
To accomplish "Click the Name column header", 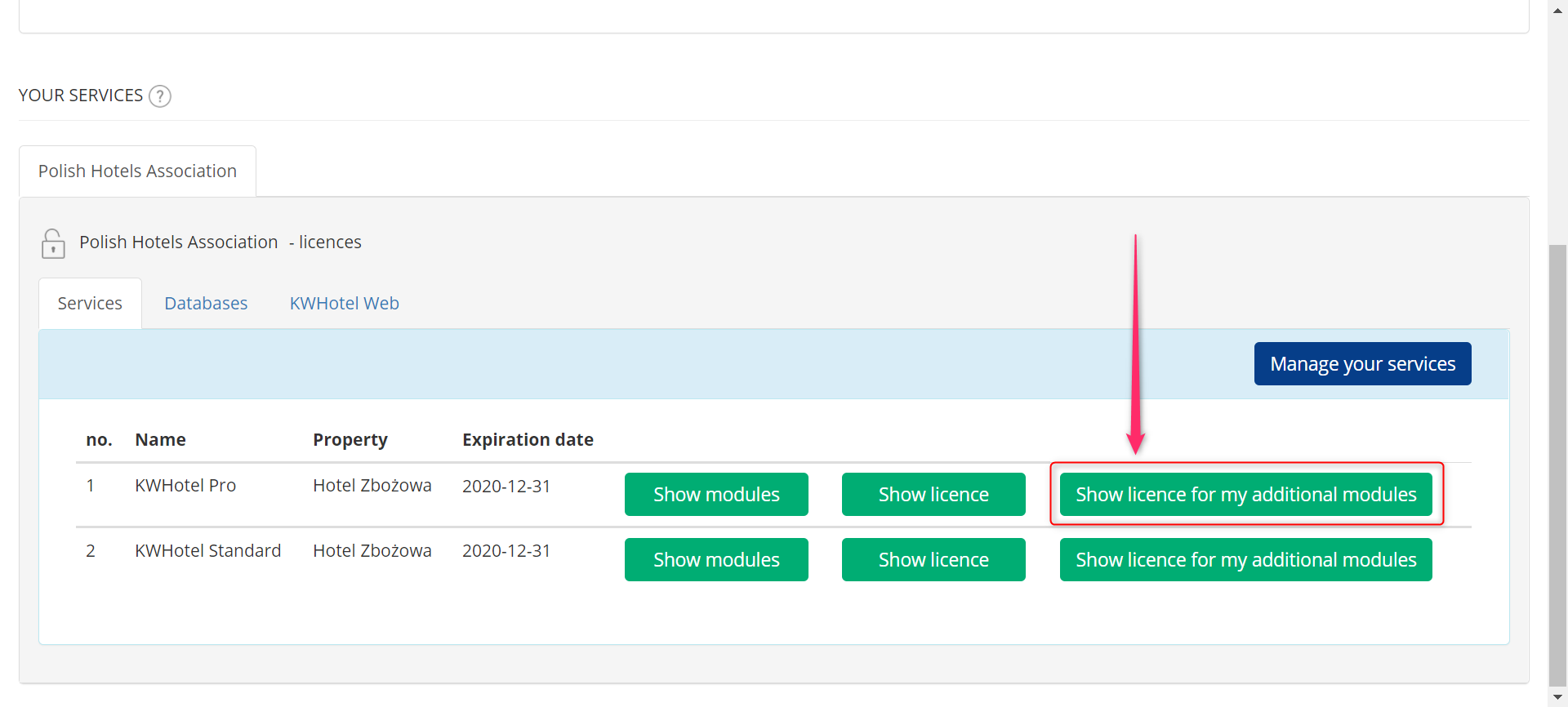I will (x=161, y=440).
